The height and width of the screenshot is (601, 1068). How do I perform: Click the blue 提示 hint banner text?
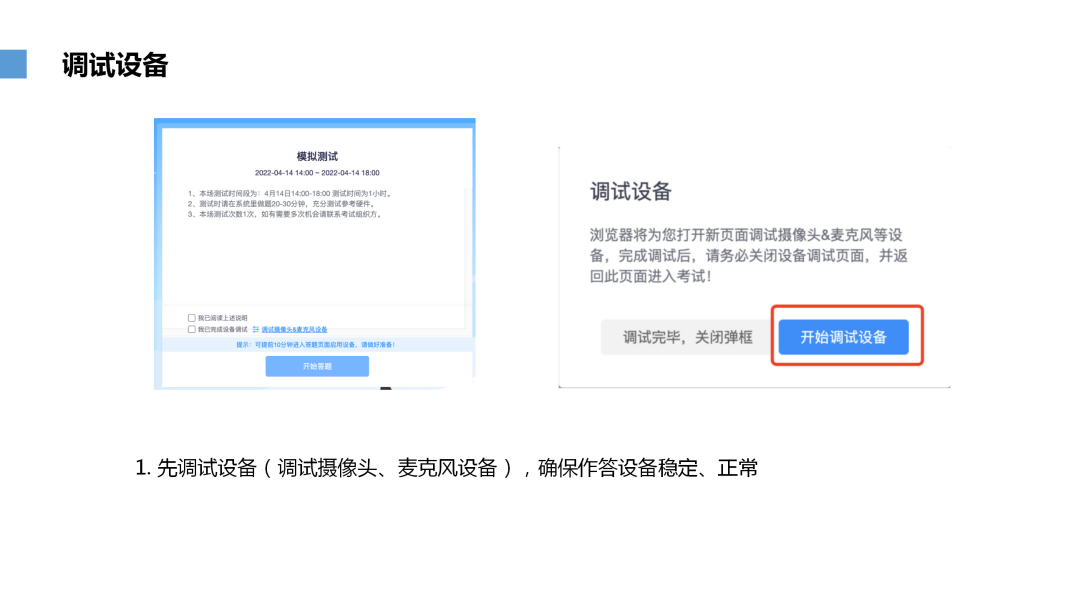316,345
